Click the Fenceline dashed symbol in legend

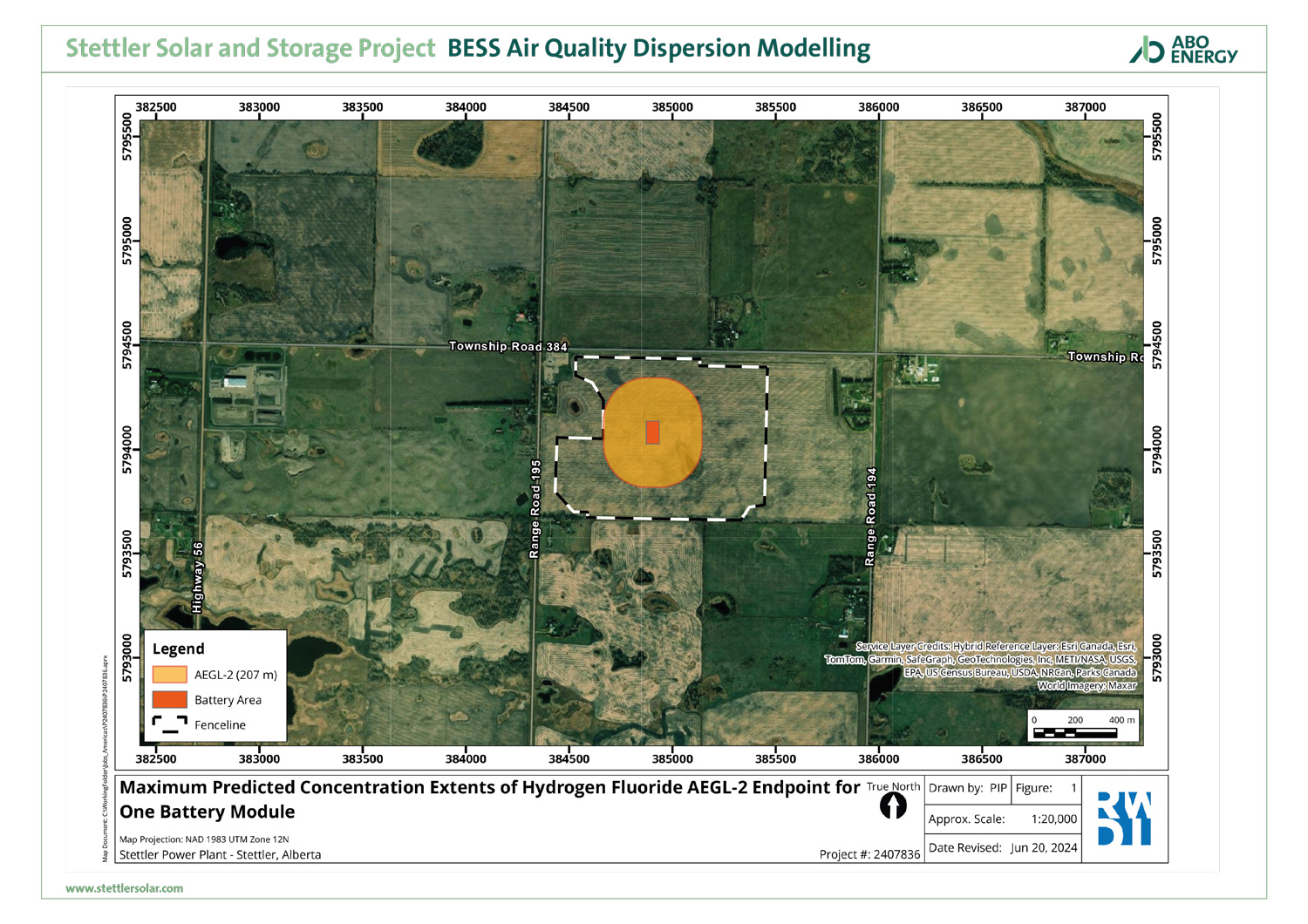coord(169,724)
